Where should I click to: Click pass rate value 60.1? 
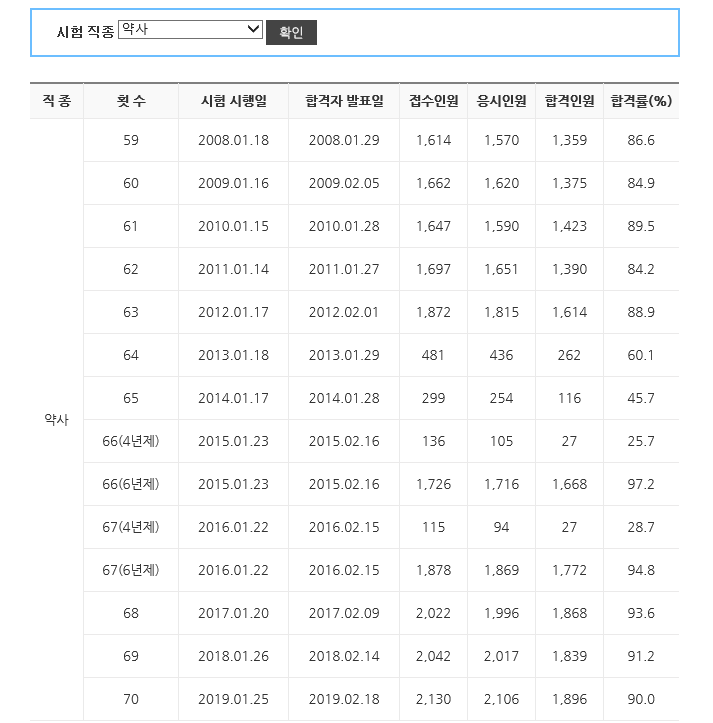click(x=641, y=355)
